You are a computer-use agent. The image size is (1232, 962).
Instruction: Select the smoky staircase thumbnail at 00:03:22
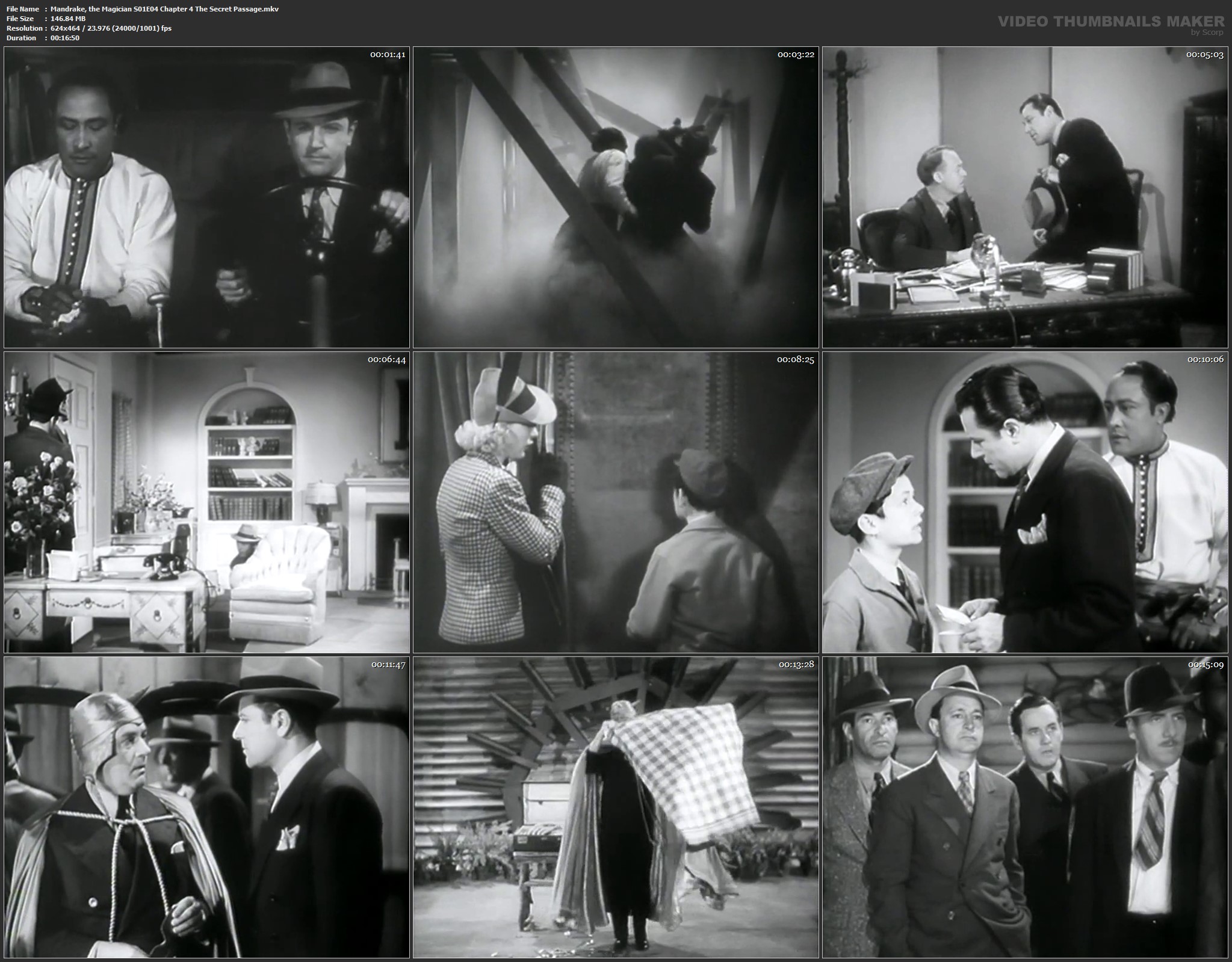(x=616, y=197)
